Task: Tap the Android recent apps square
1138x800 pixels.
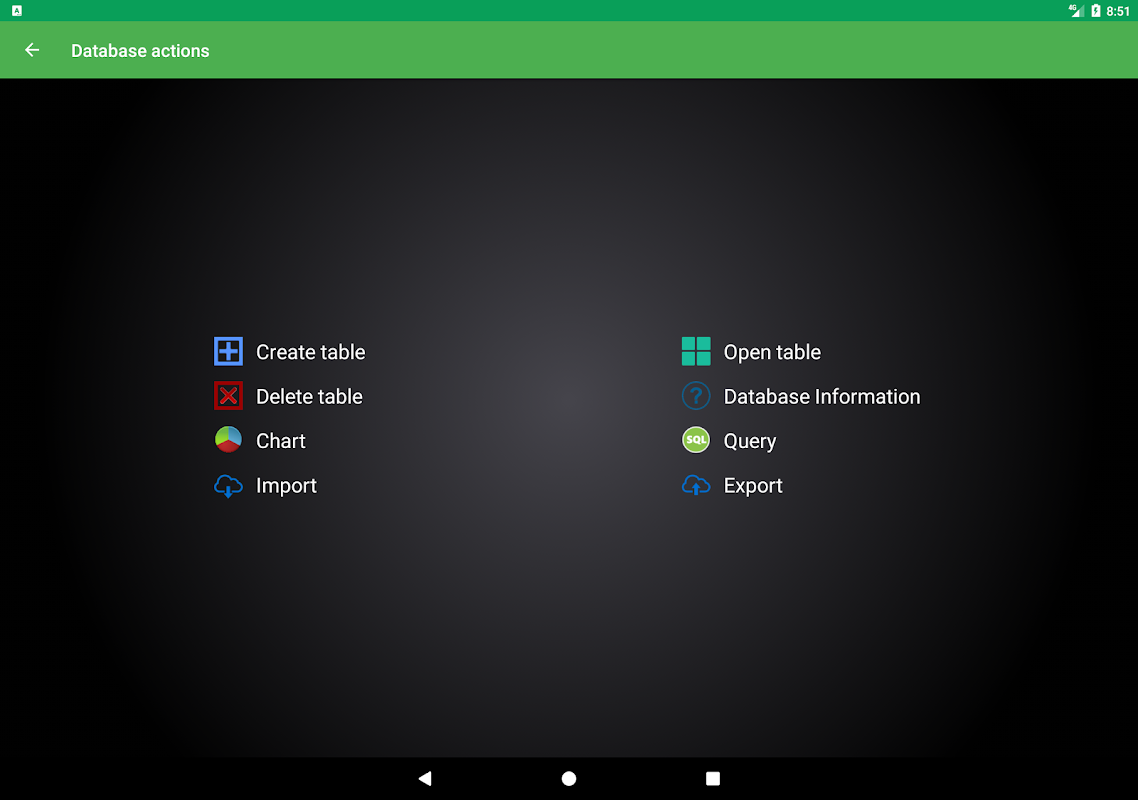Action: [x=713, y=778]
